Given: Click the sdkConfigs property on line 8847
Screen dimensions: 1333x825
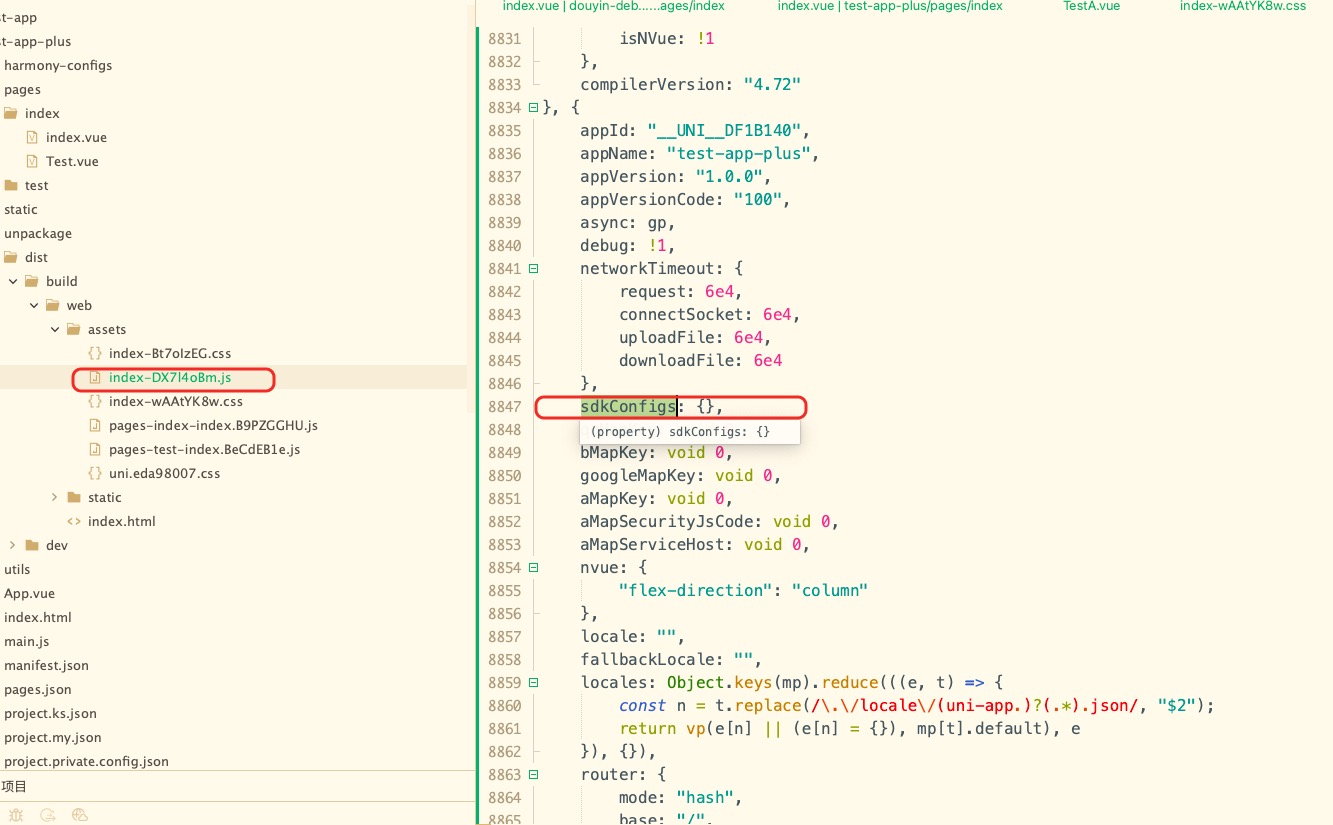Looking at the screenshot, I should coord(628,407).
